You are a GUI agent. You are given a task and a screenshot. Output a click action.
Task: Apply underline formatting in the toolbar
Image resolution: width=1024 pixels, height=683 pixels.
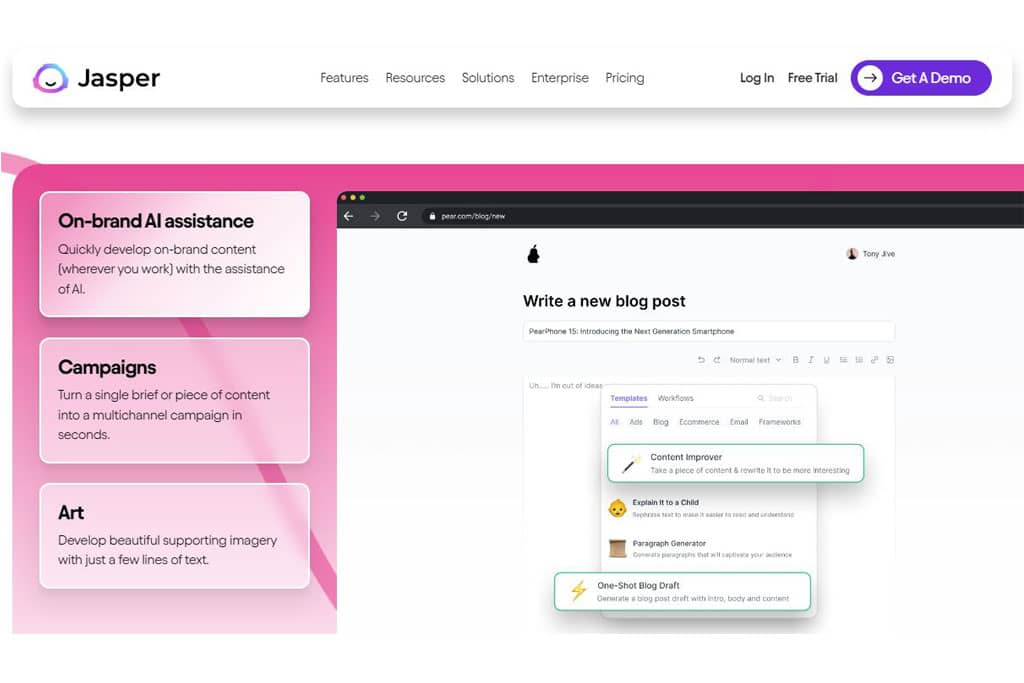pyautogui.click(x=826, y=359)
